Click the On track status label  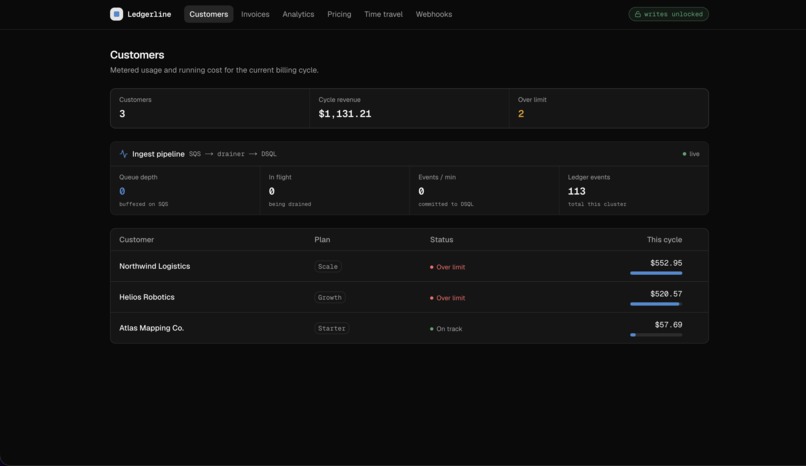pyautogui.click(x=449, y=329)
